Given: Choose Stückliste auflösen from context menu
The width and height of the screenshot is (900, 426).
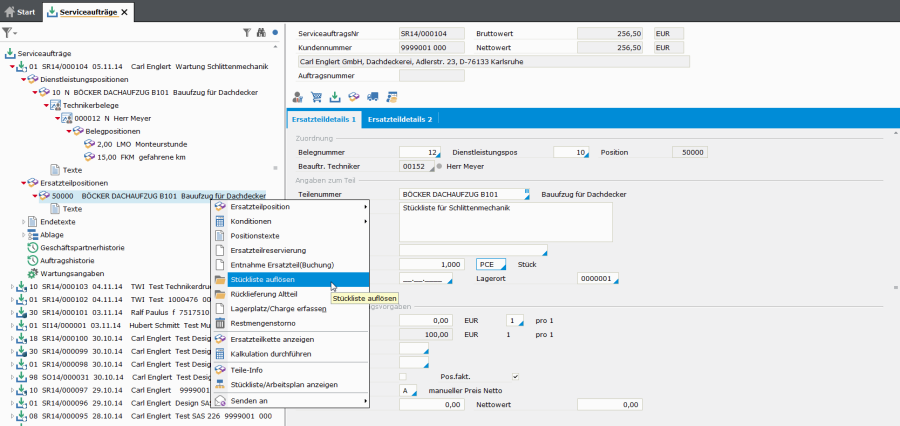Looking at the screenshot, I should (290, 280).
